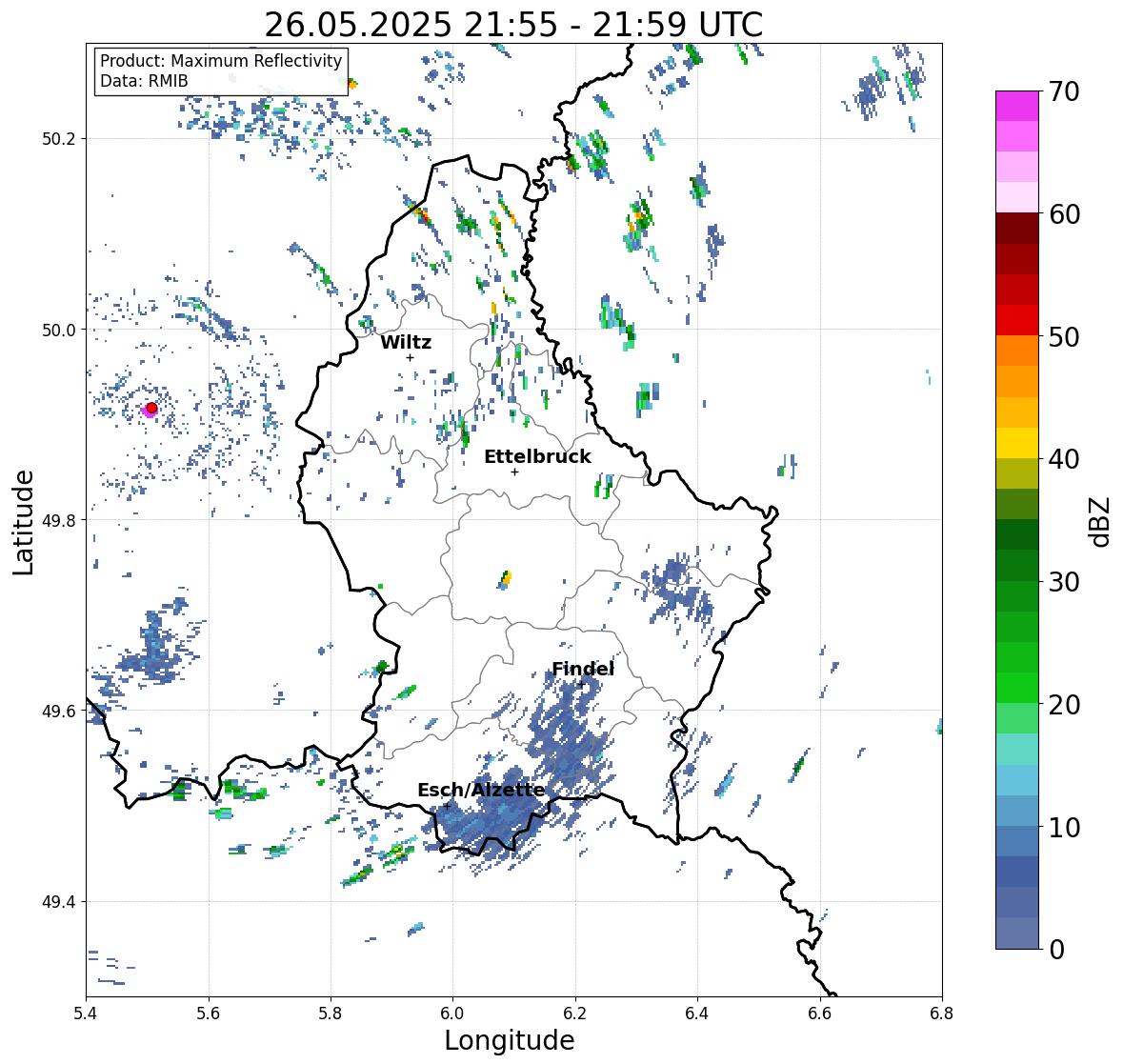Click the Longitude axis label
1123x1064 pixels.
point(510,1040)
